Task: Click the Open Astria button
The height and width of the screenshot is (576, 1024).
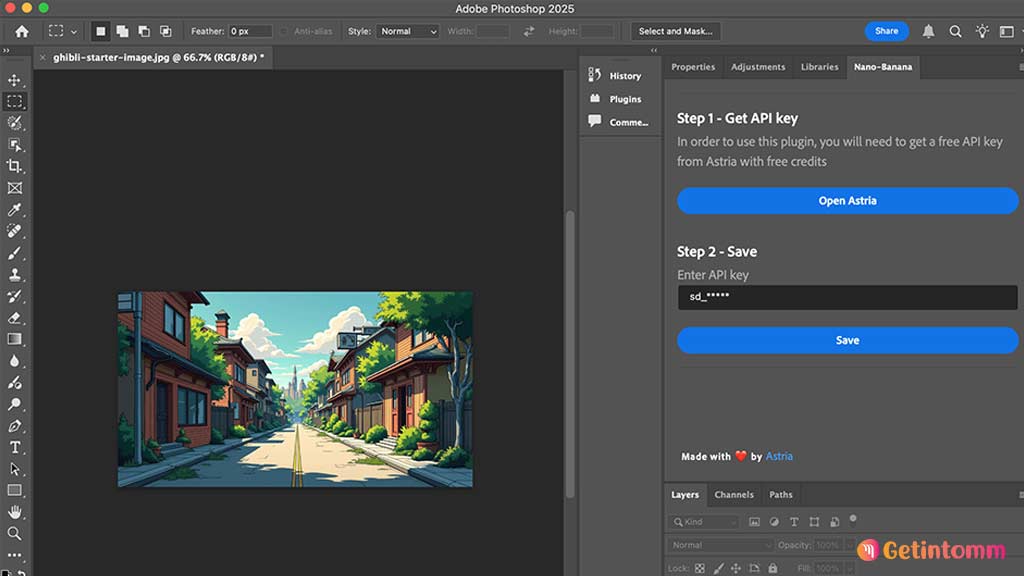Action: tap(847, 200)
